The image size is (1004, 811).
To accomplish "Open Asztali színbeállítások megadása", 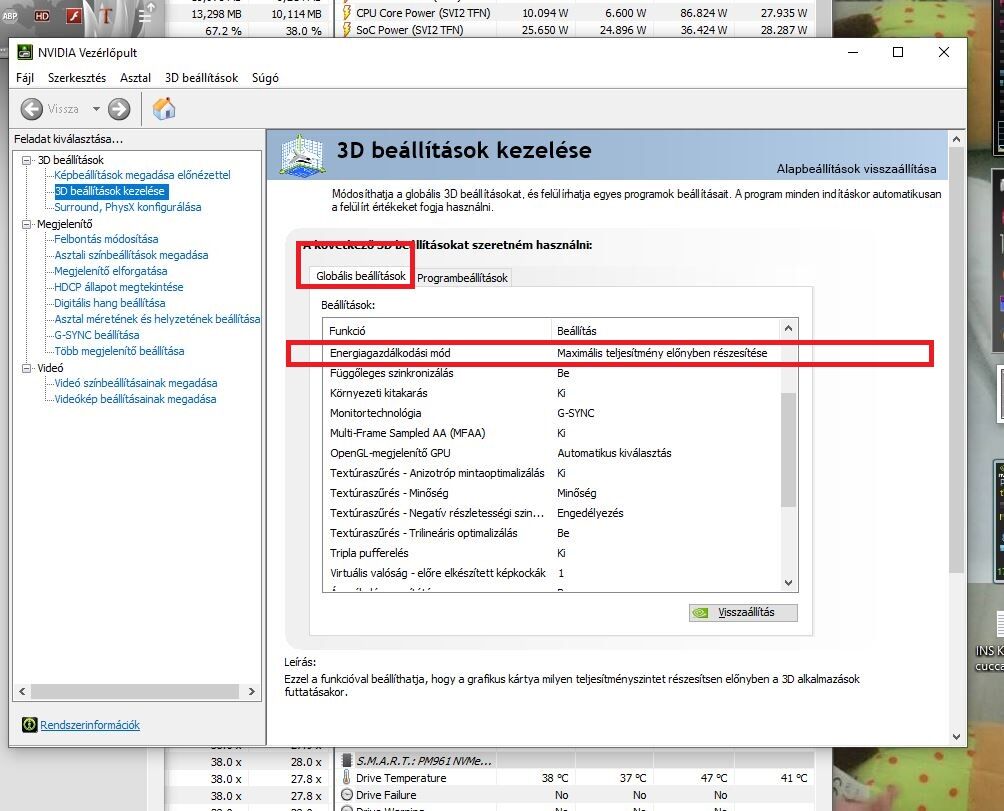I will (131, 255).
